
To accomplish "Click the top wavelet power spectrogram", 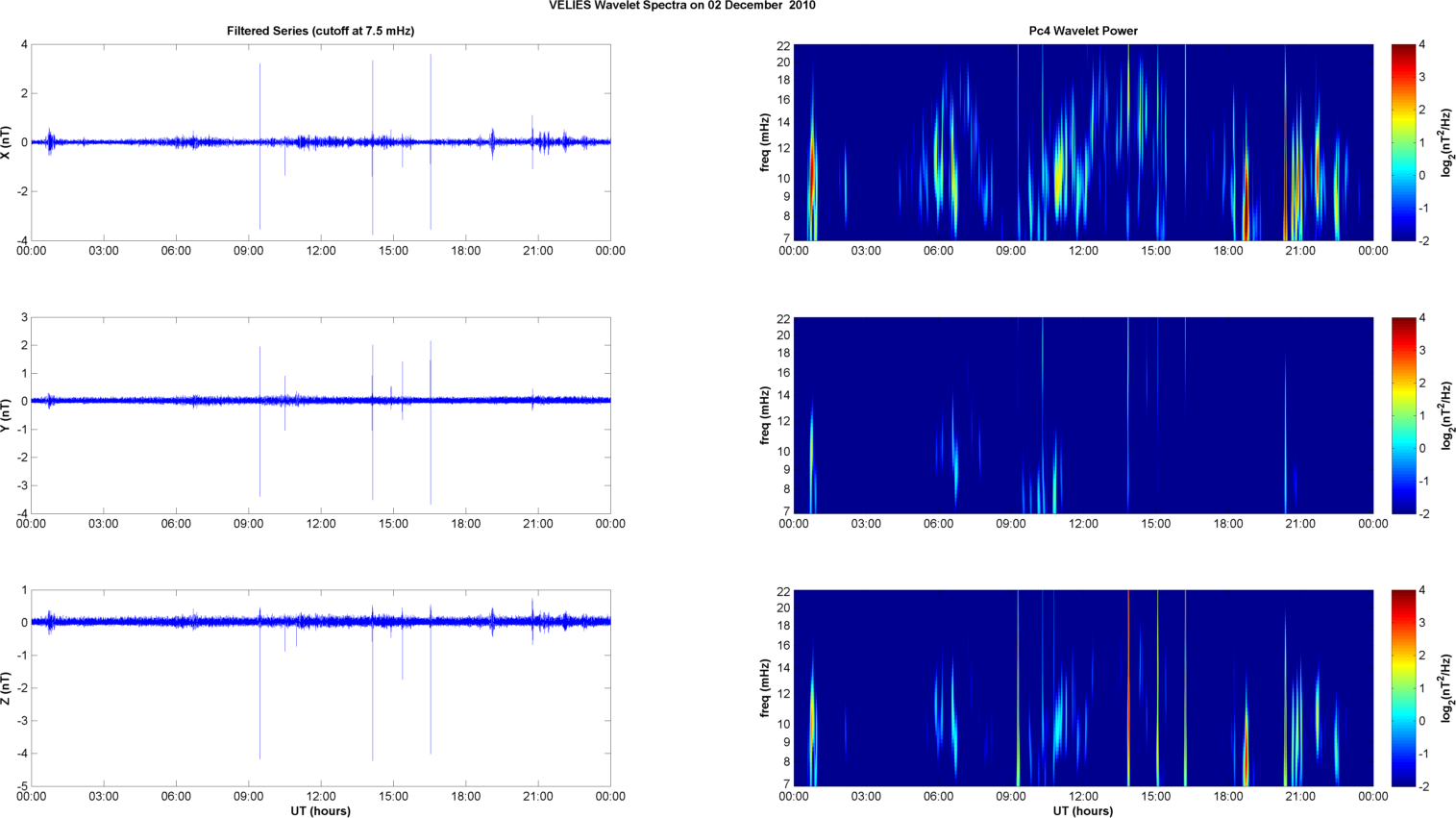I will (1083, 142).
